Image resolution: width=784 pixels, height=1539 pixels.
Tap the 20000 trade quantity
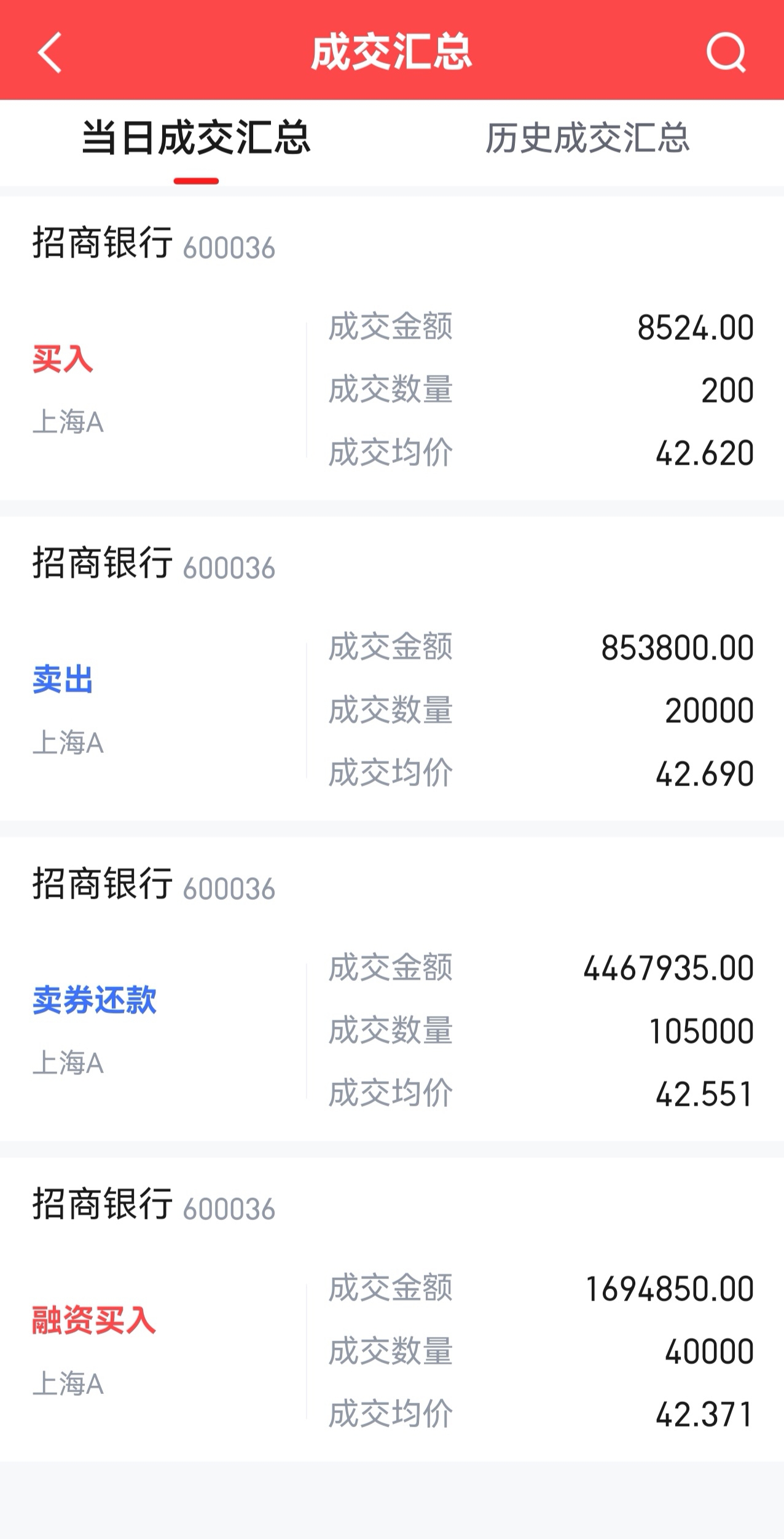709,711
